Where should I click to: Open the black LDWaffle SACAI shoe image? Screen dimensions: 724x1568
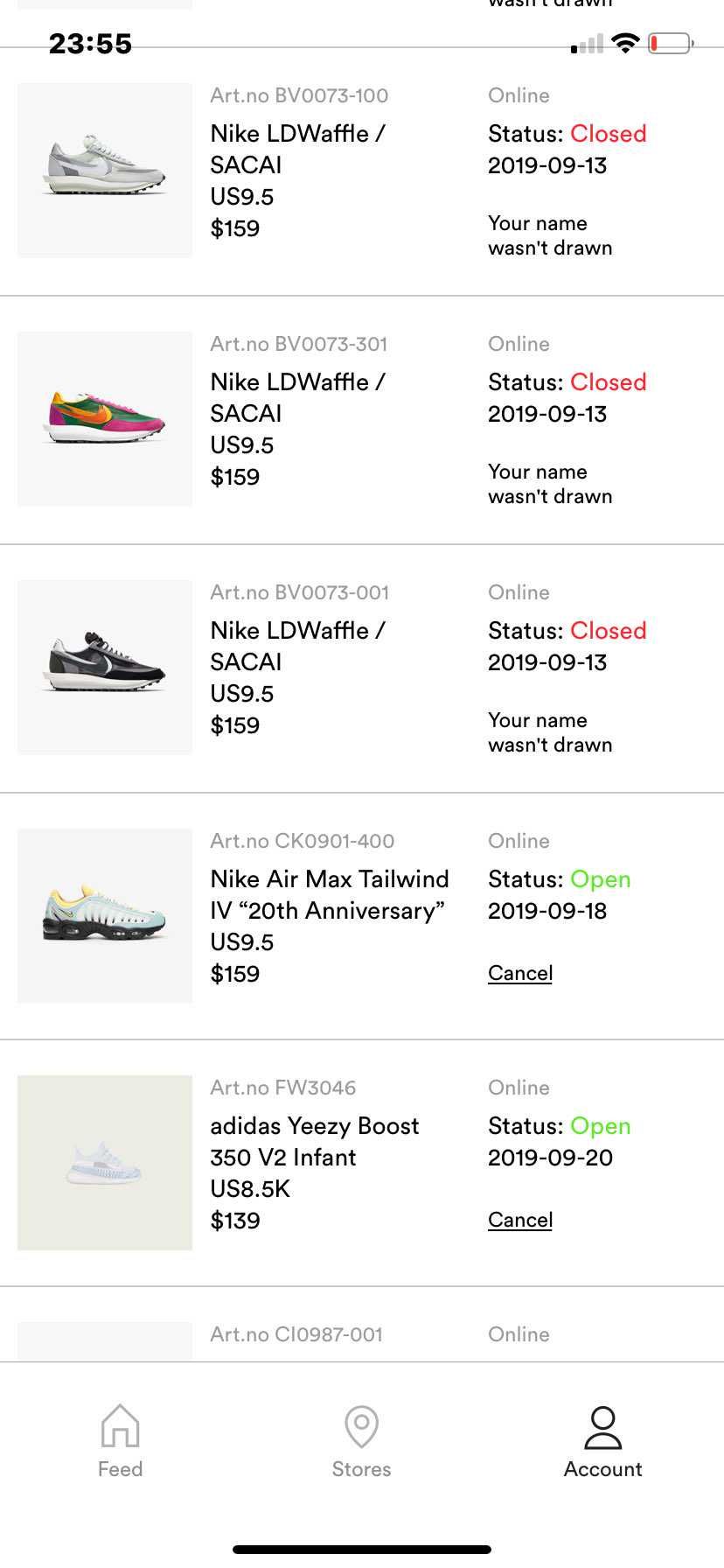point(105,667)
